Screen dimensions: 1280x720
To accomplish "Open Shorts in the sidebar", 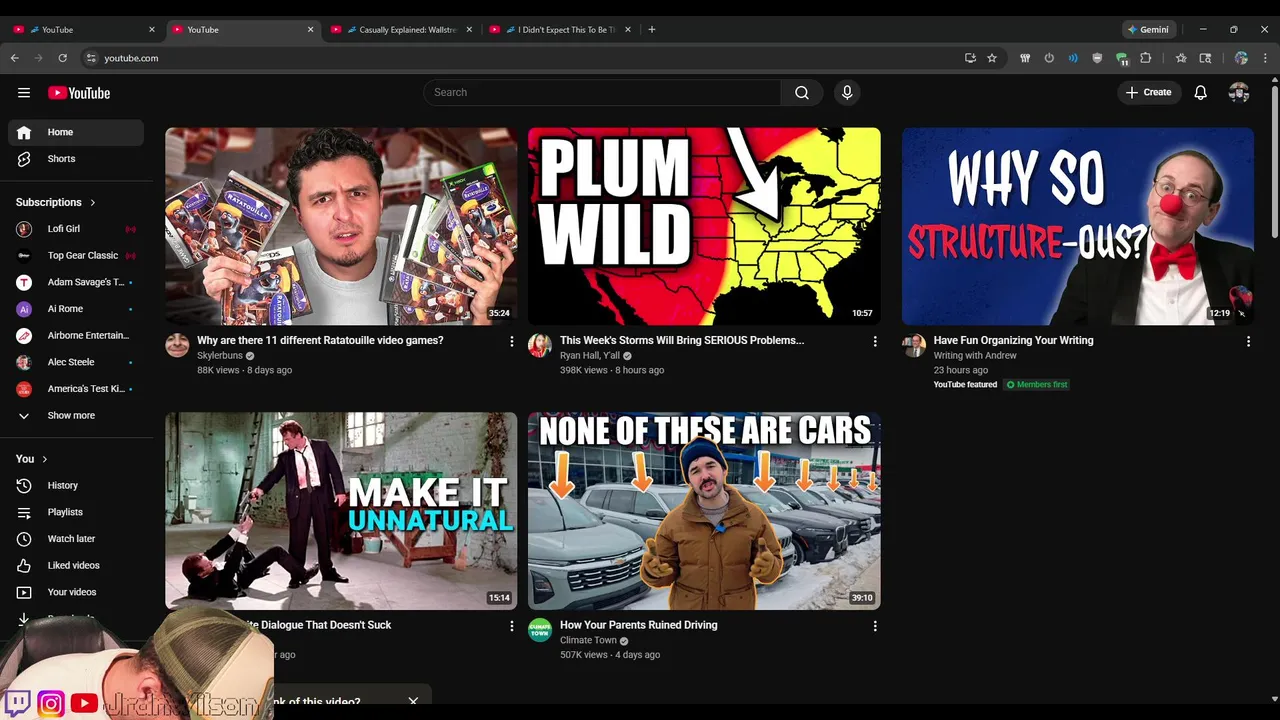I will (76, 159).
